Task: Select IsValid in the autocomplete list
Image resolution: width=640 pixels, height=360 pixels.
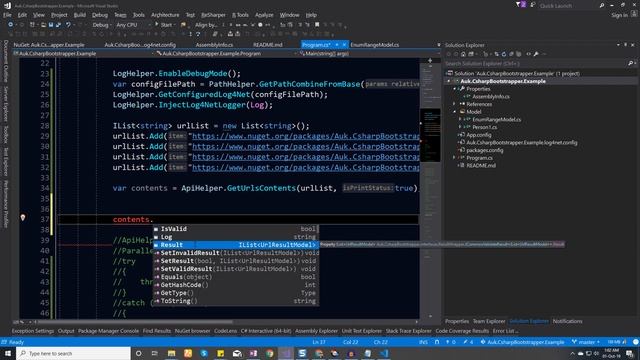Action: [236, 229]
